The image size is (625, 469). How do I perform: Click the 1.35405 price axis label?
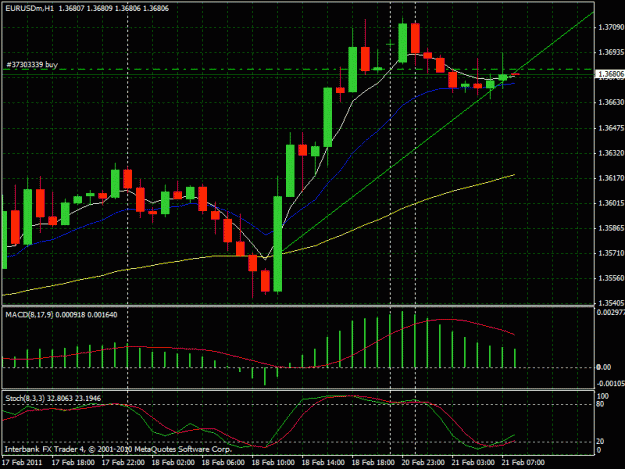coord(611,303)
